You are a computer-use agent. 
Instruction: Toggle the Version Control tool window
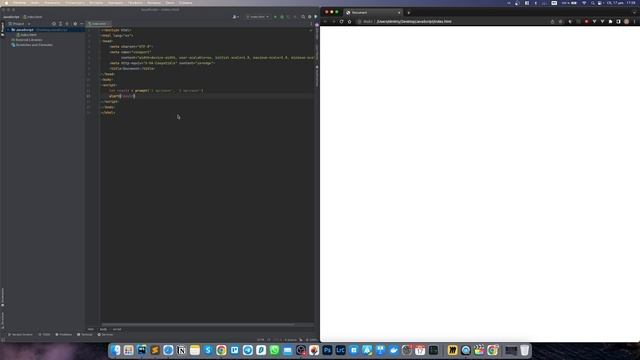(x=20, y=335)
